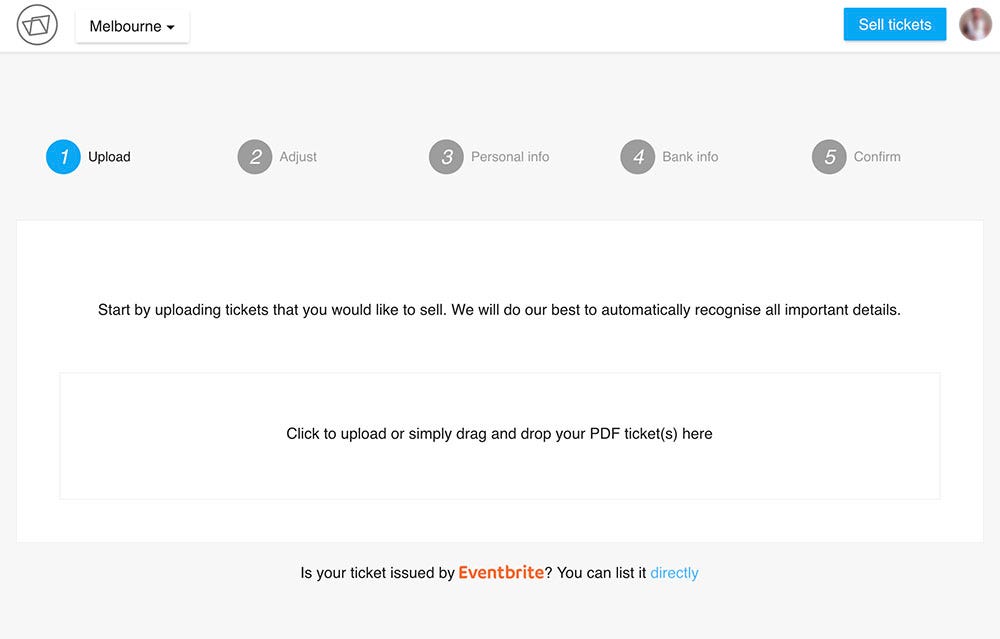The image size is (1000, 639).
Task: Go to the Personal info step
Action: [x=510, y=157]
